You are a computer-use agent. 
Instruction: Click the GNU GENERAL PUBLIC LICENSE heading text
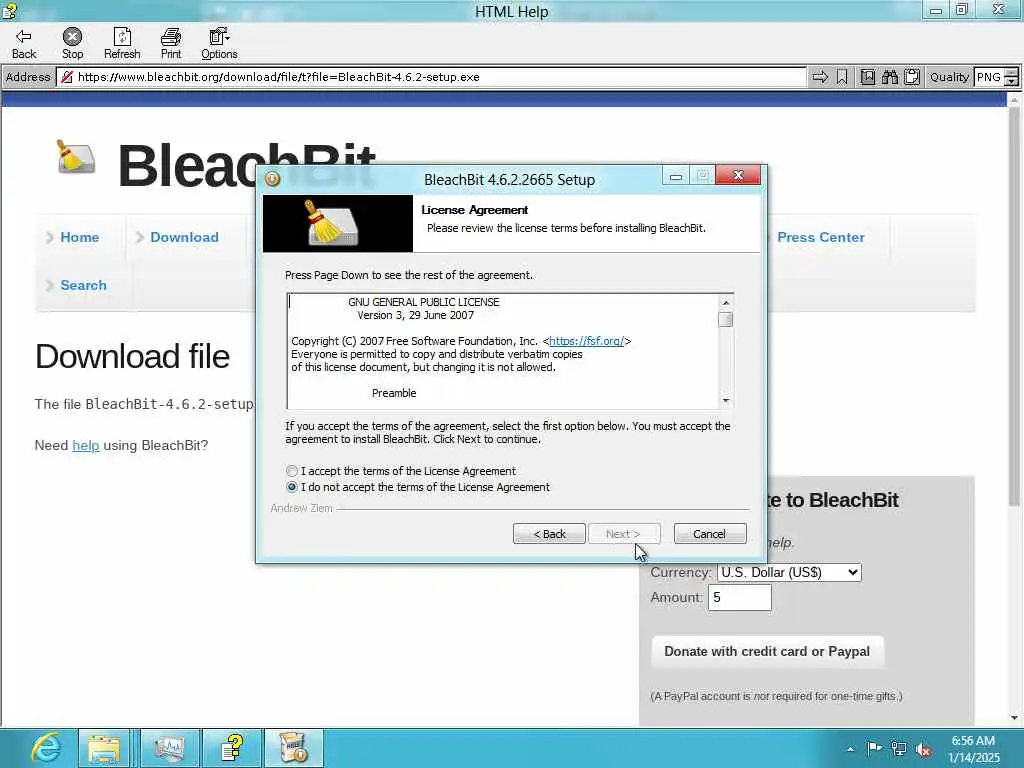pos(424,302)
